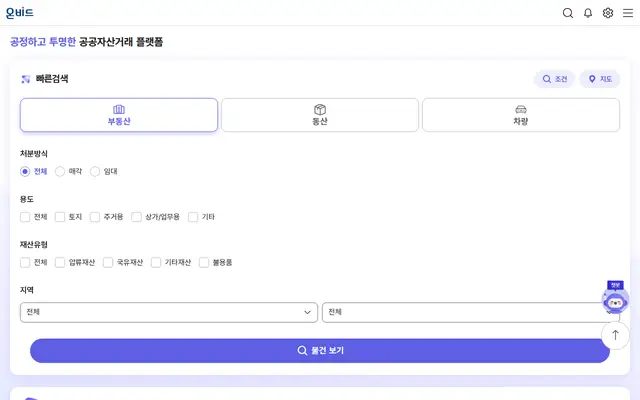Click the 조건 search button
Viewport: 640px width, 400px height.
coord(554,79)
